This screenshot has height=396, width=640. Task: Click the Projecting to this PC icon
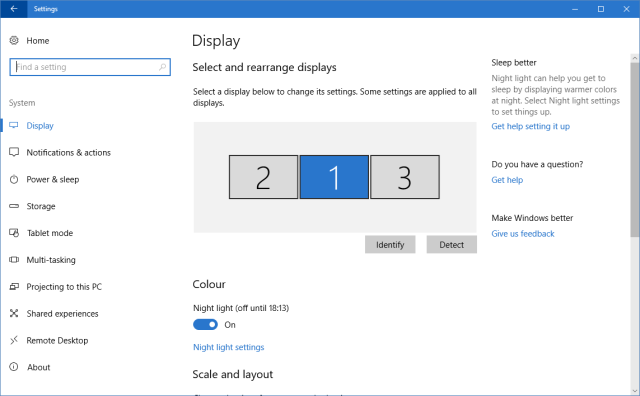(14, 287)
